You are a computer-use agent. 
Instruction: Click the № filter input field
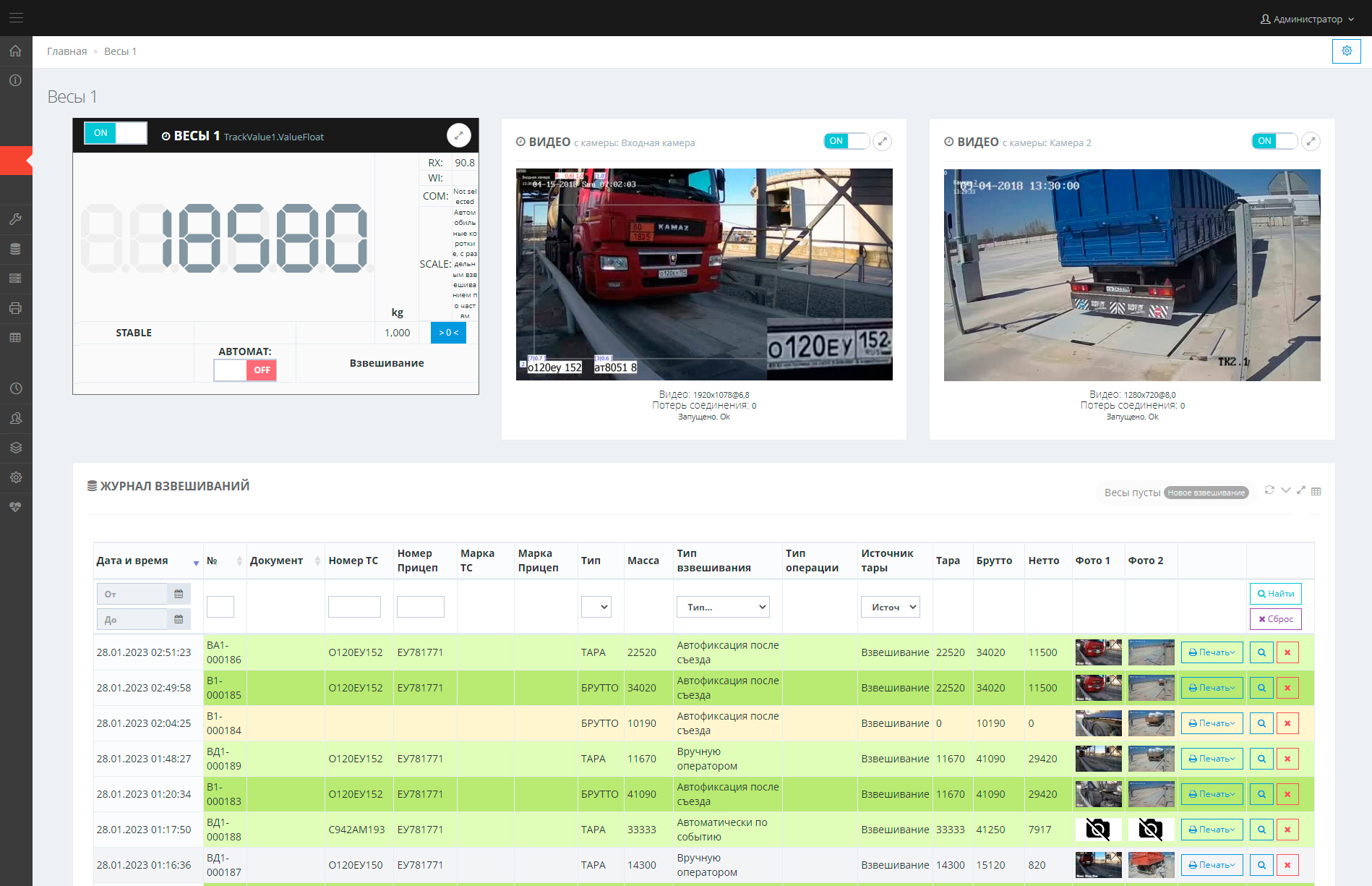220,607
